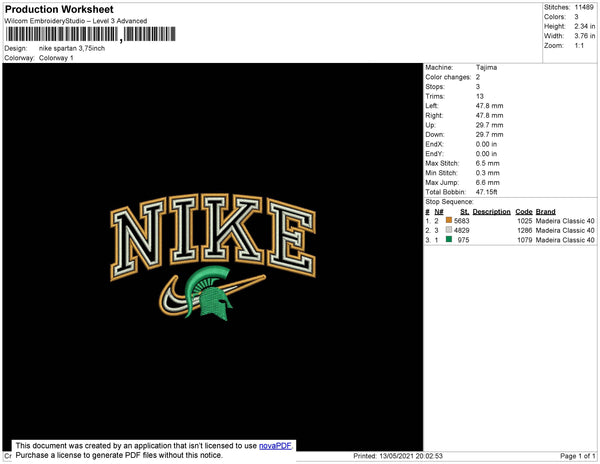Click the 'Colorway 1' value
The image size is (600, 464).
point(56,58)
